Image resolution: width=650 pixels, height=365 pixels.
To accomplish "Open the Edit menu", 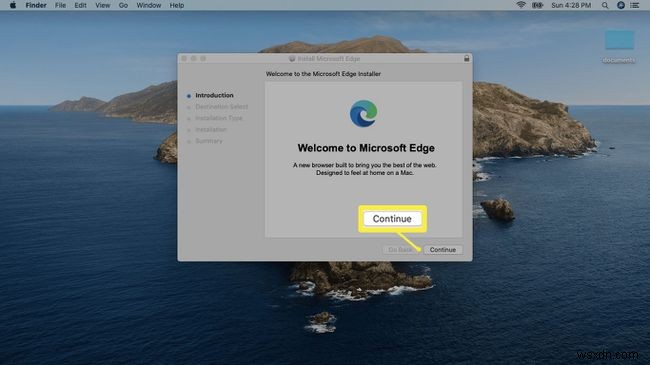I will point(80,5).
